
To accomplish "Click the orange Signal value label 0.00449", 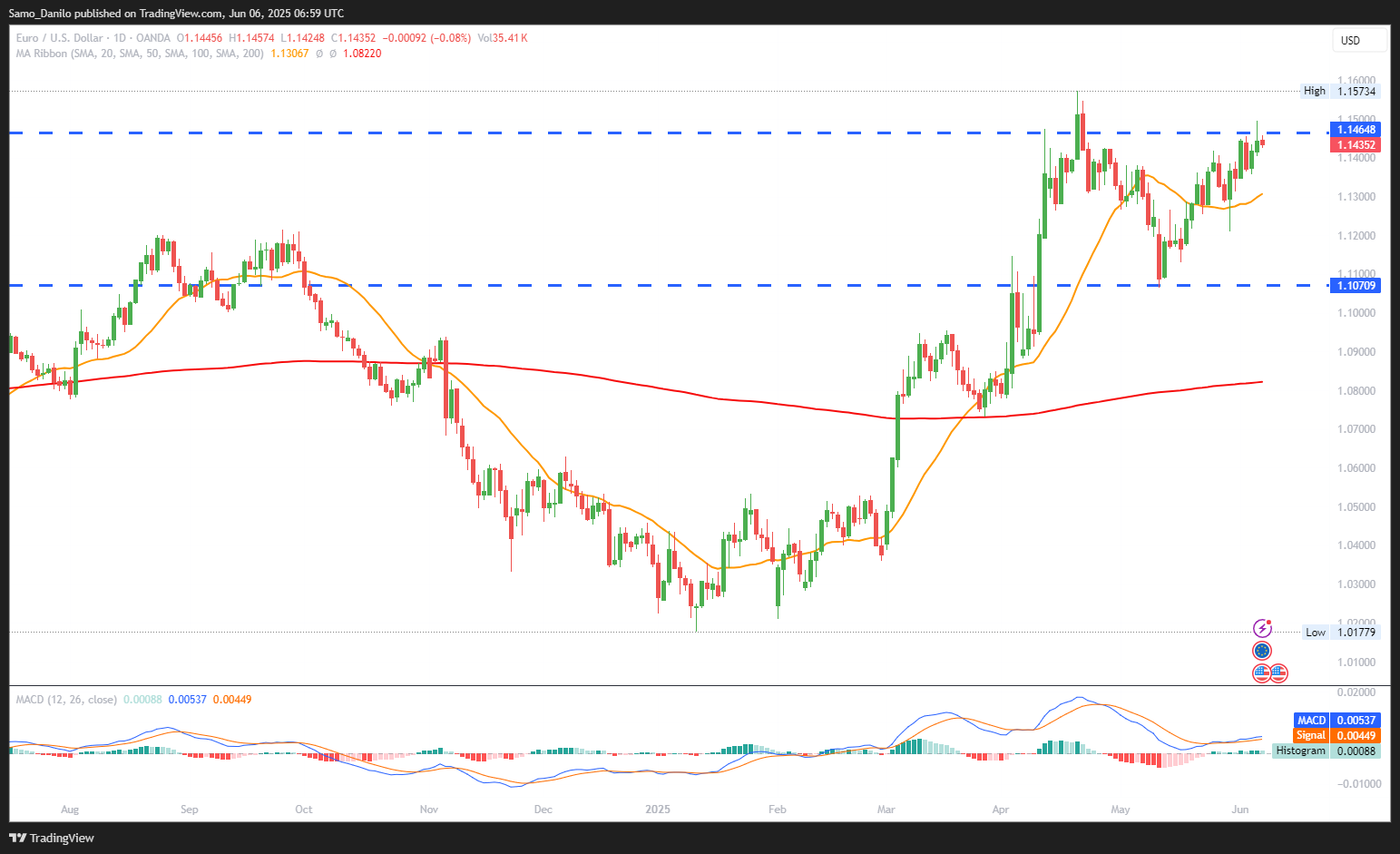I will (1356, 736).
